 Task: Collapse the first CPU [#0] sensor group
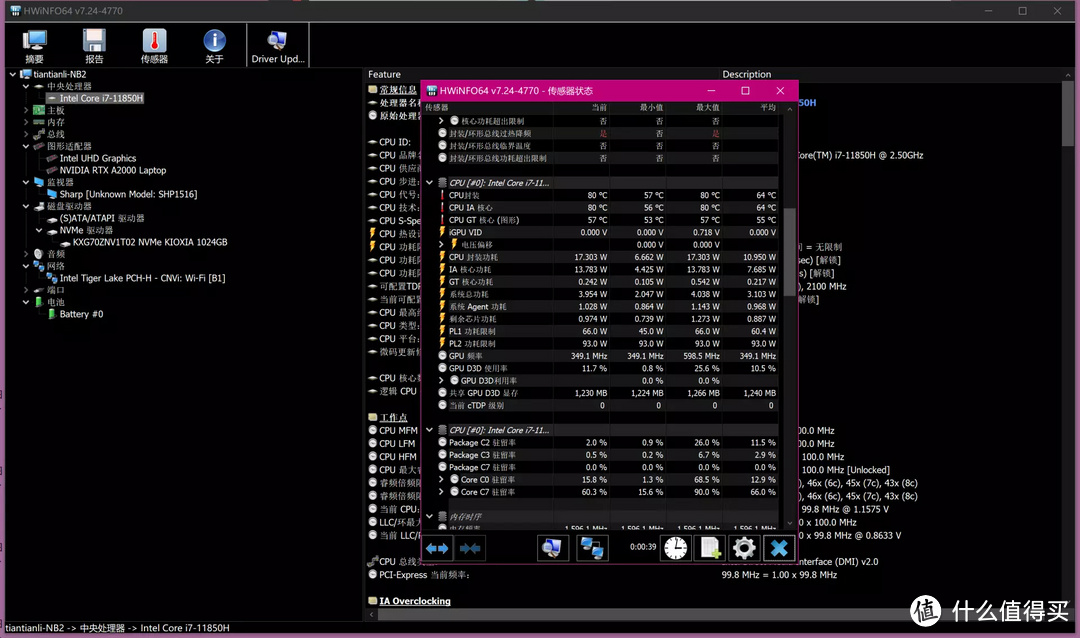(429, 183)
